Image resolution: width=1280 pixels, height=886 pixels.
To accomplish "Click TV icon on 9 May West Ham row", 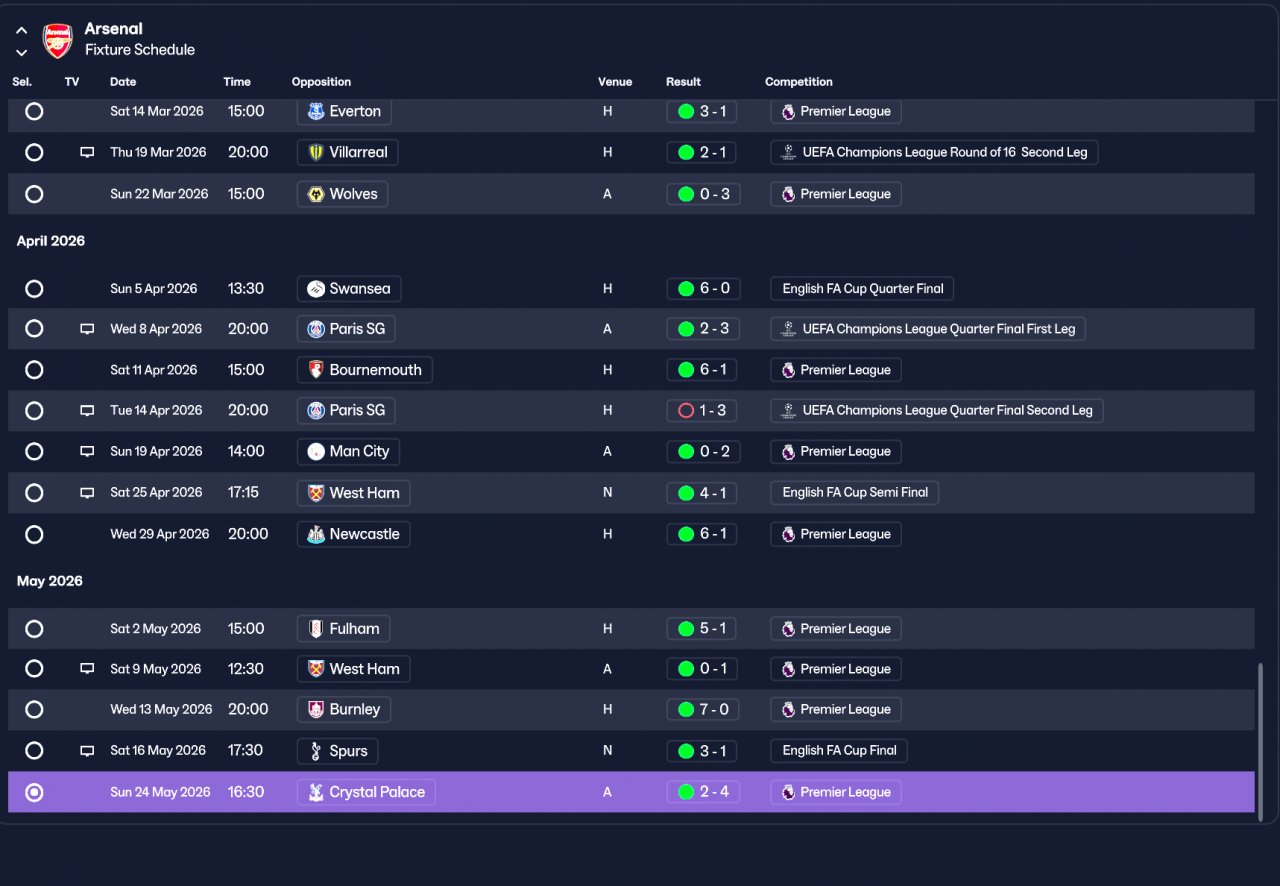I will coord(87,669).
